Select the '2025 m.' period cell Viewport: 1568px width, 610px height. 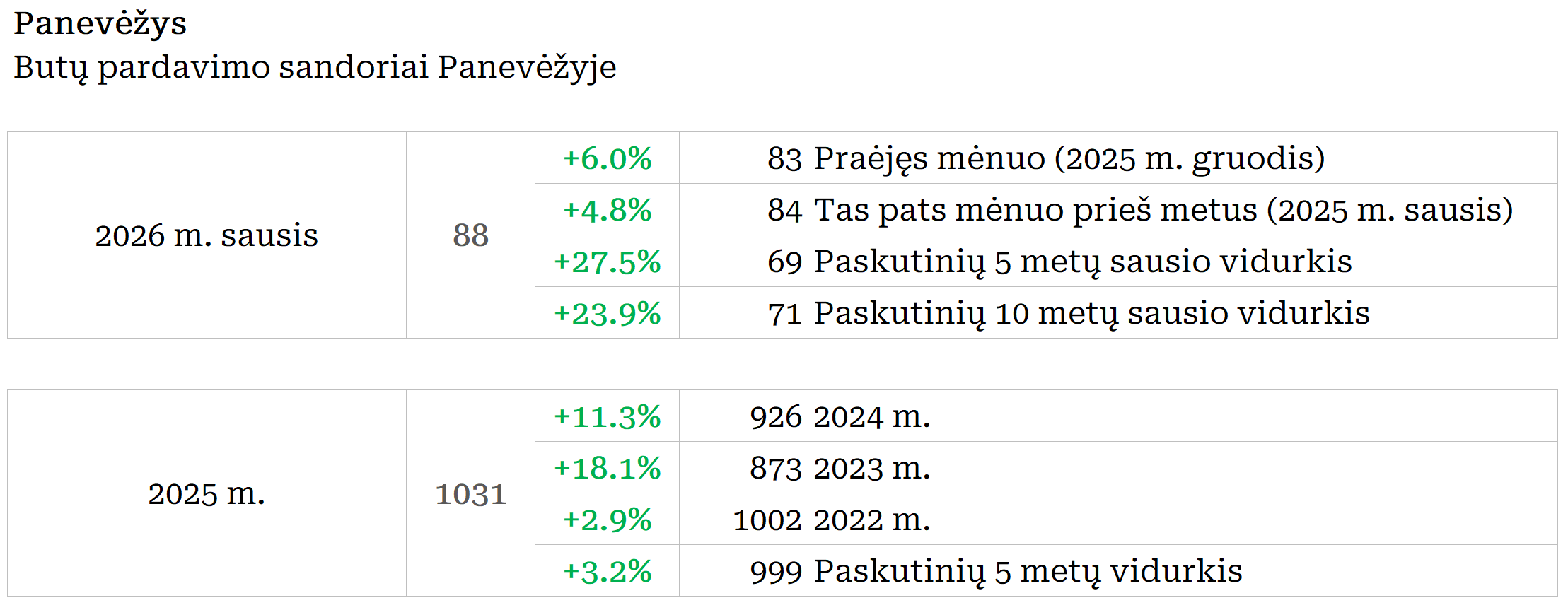[x=207, y=493]
